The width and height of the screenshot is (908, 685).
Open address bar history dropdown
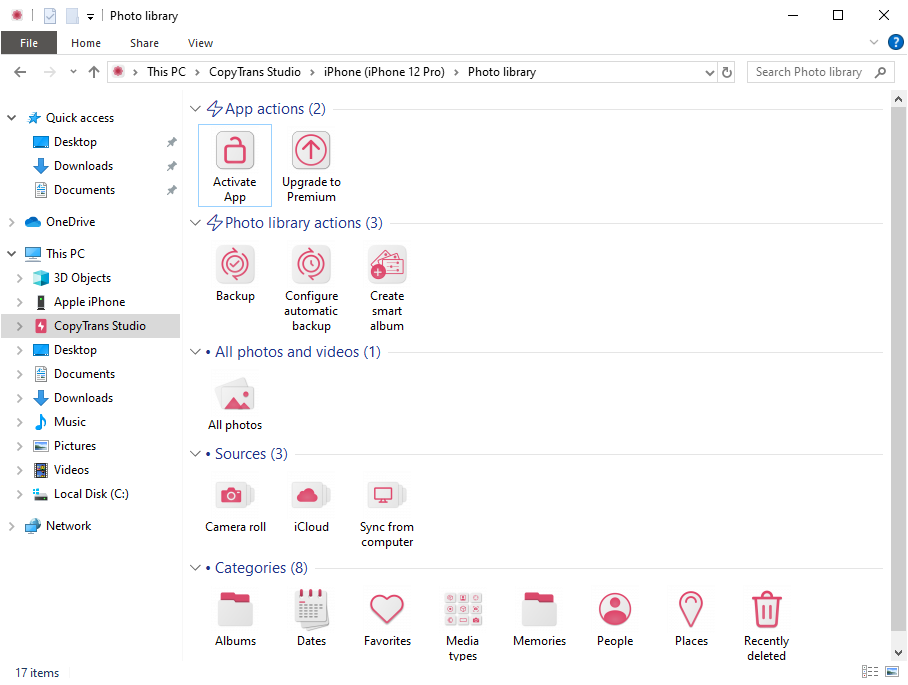[x=709, y=72]
